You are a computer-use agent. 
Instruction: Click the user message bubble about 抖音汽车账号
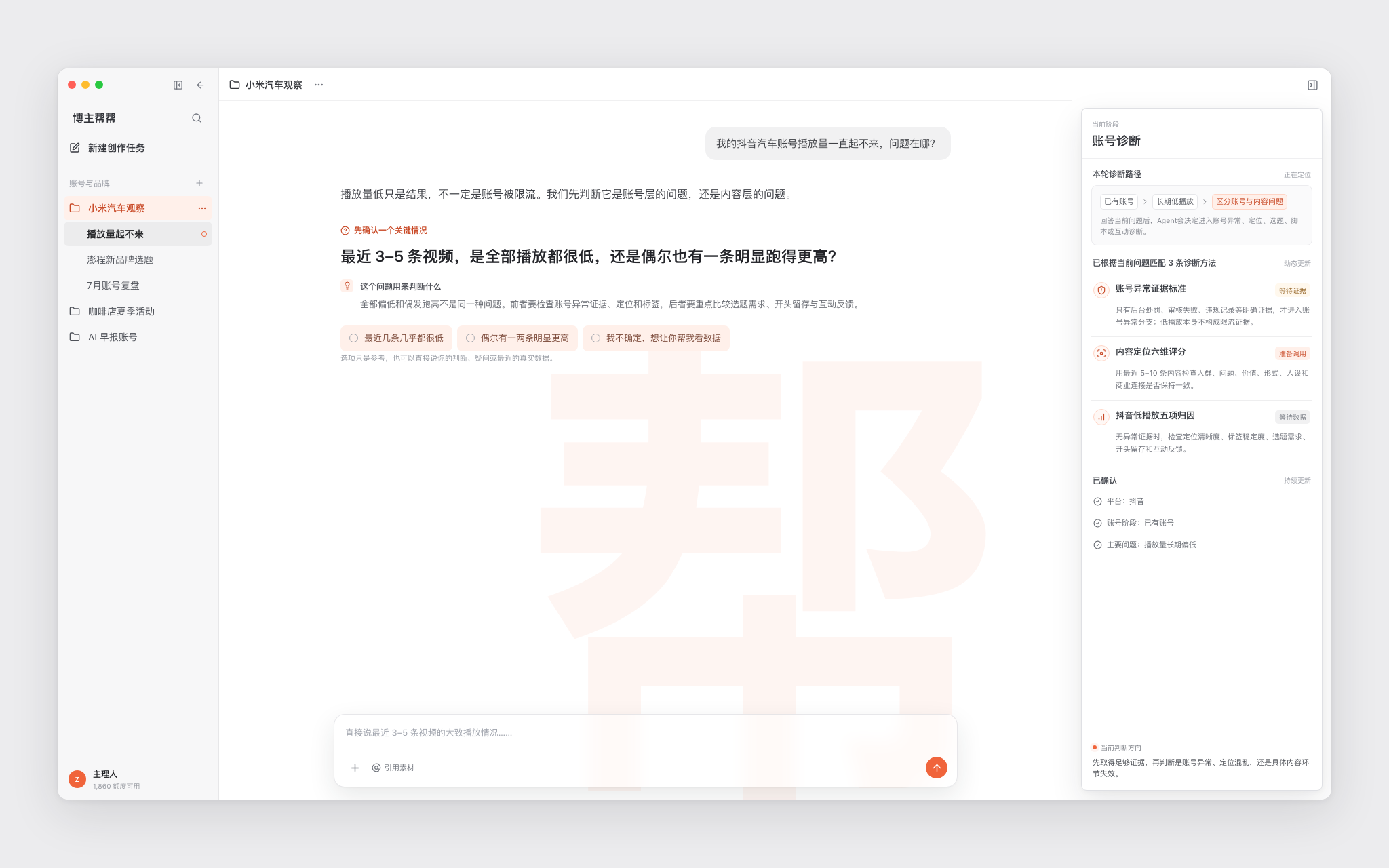point(827,143)
